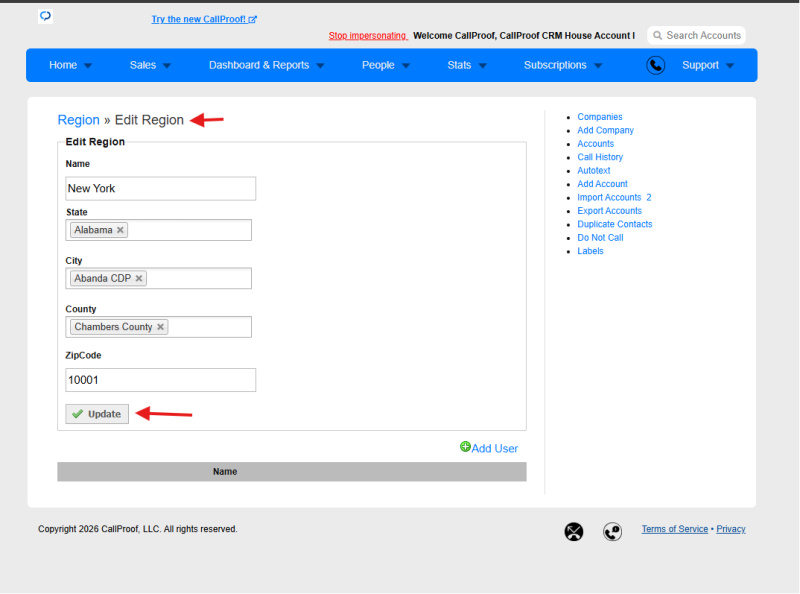Open Terms of Service link

(x=674, y=529)
